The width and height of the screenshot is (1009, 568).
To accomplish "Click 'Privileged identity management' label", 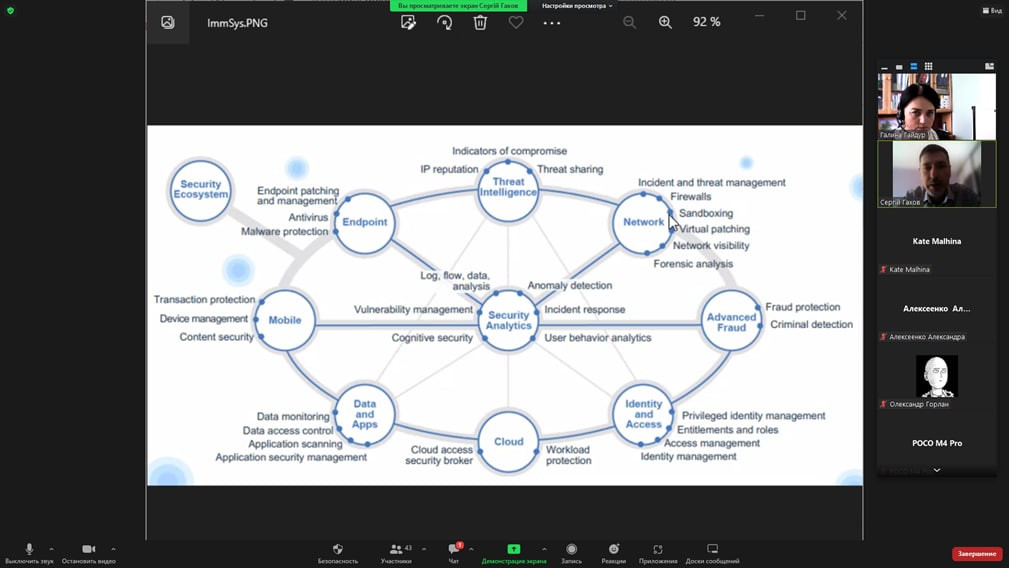I will click(754, 416).
